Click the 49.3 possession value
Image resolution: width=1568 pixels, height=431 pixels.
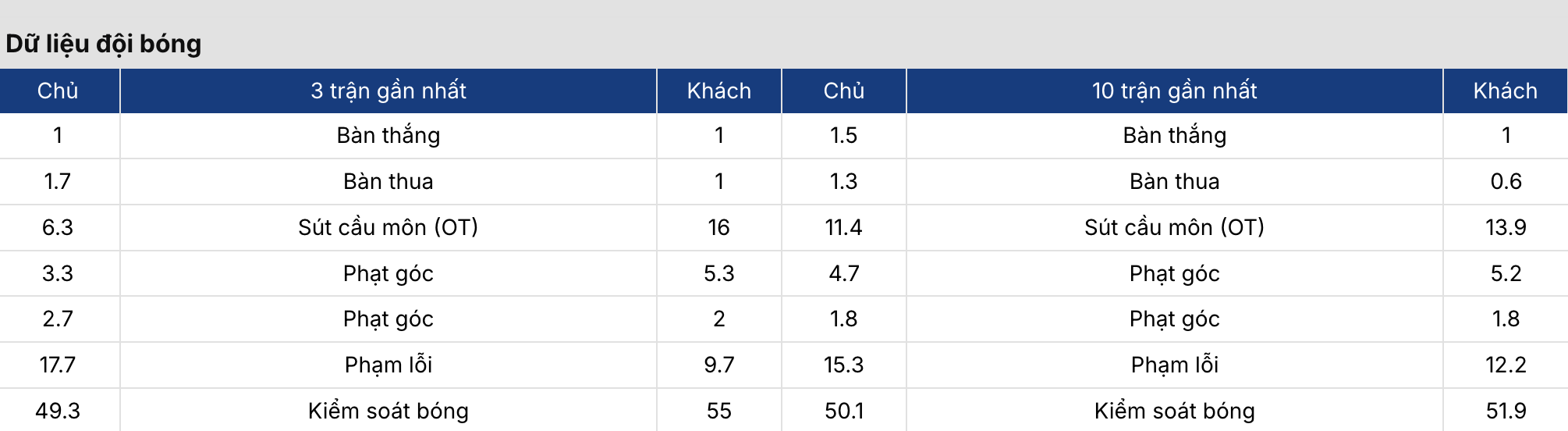pos(58,411)
